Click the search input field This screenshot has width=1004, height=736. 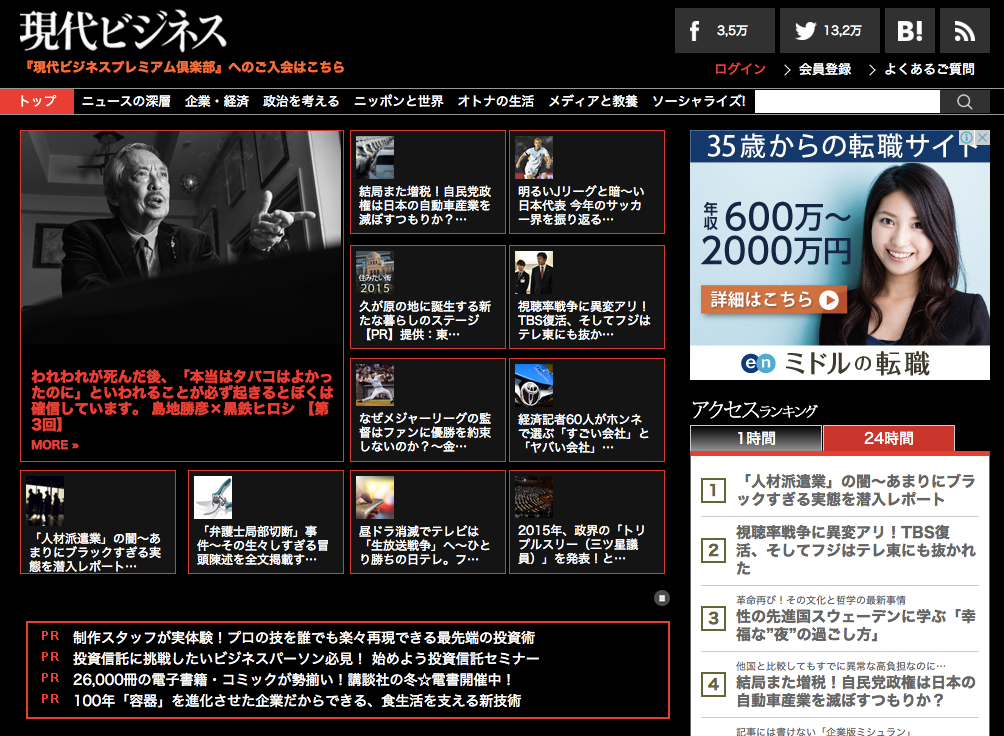click(x=847, y=102)
